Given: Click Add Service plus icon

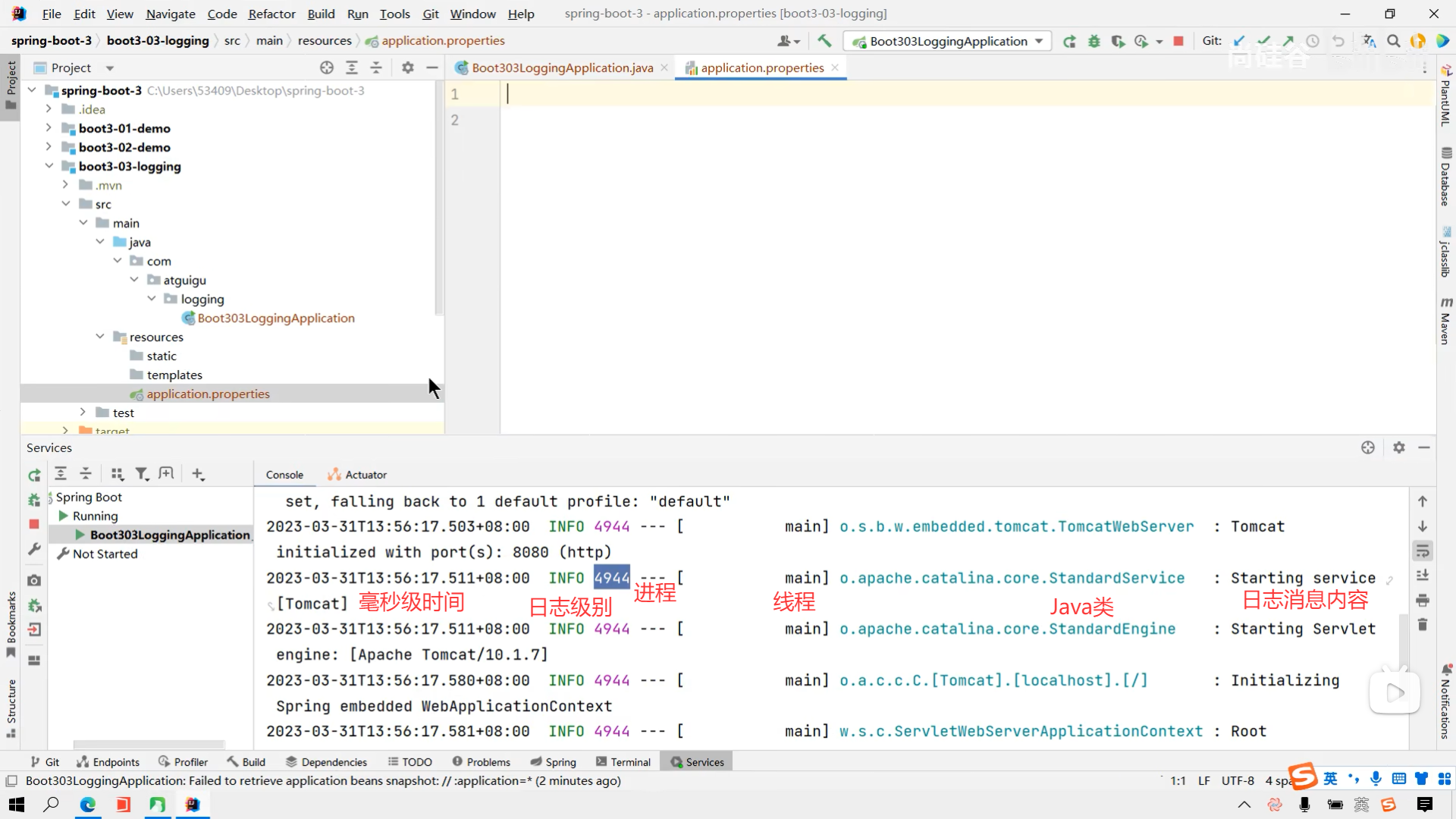Looking at the screenshot, I should point(198,474).
